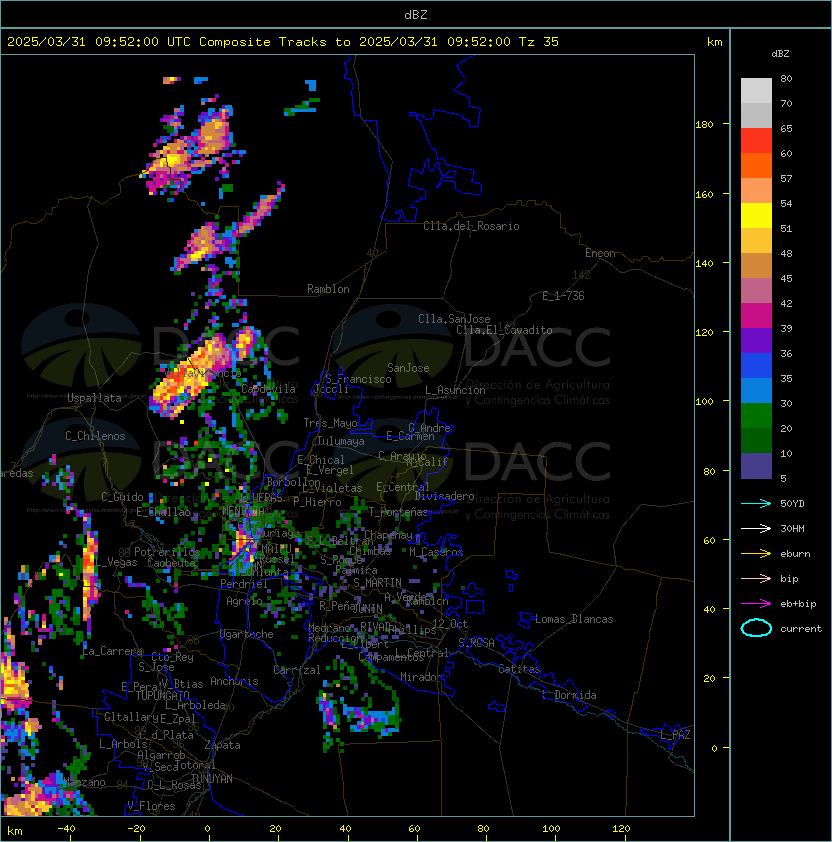Click the L_Dormida place label
Screen dimensions: 832x842
click(x=569, y=695)
